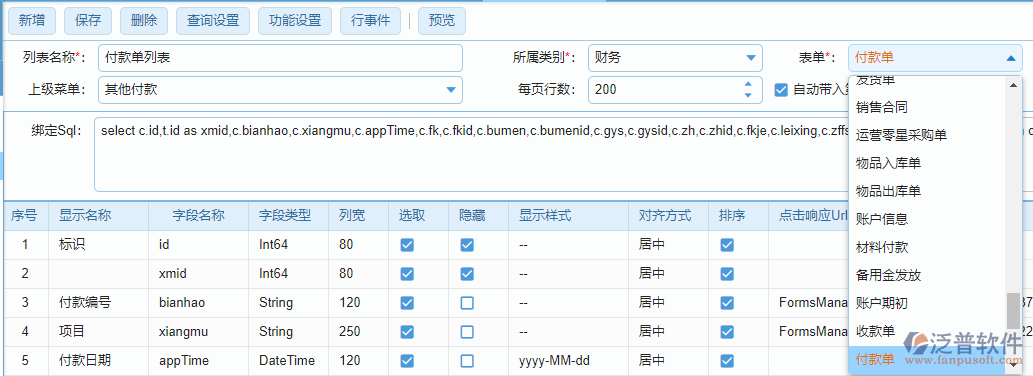Decrease 每页行数 with the down arrow
The image size is (1033, 376).
748,95
